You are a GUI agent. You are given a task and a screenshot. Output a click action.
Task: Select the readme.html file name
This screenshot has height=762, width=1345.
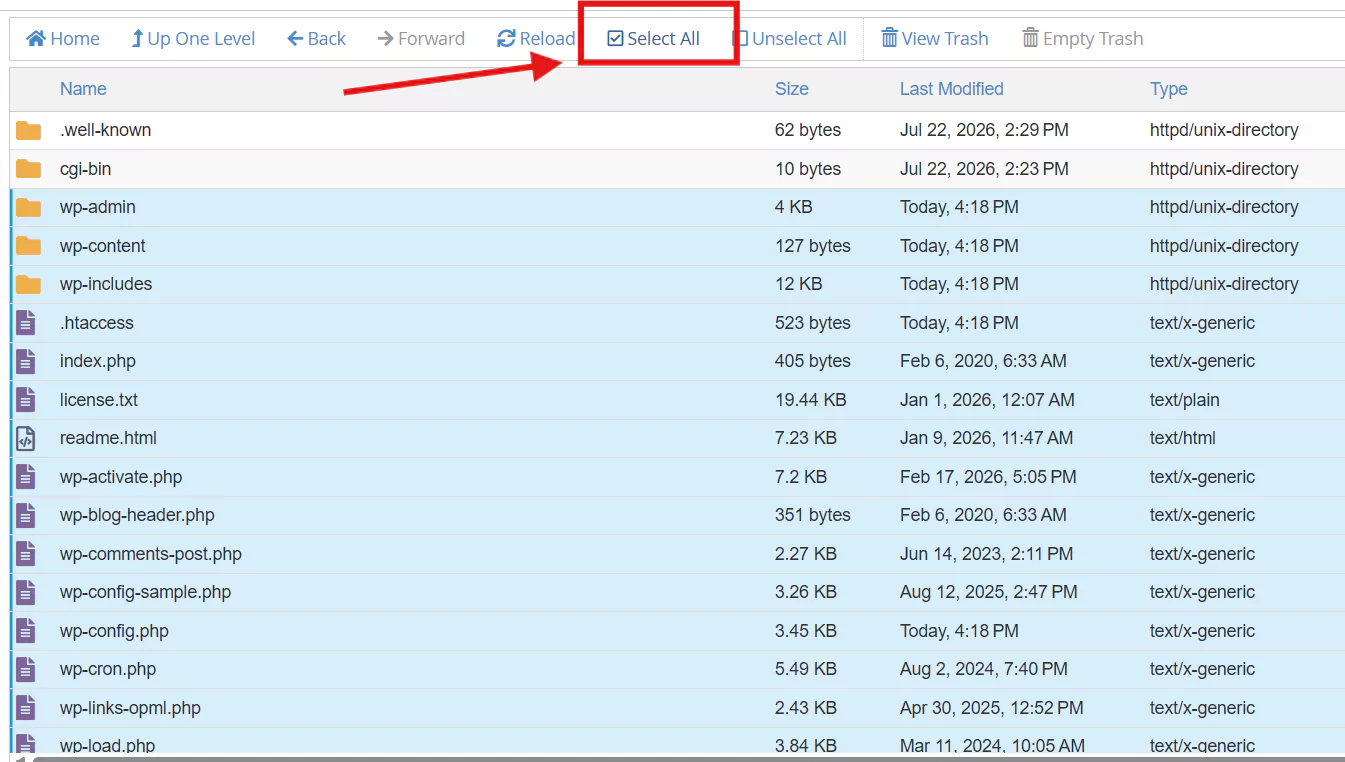pos(108,438)
